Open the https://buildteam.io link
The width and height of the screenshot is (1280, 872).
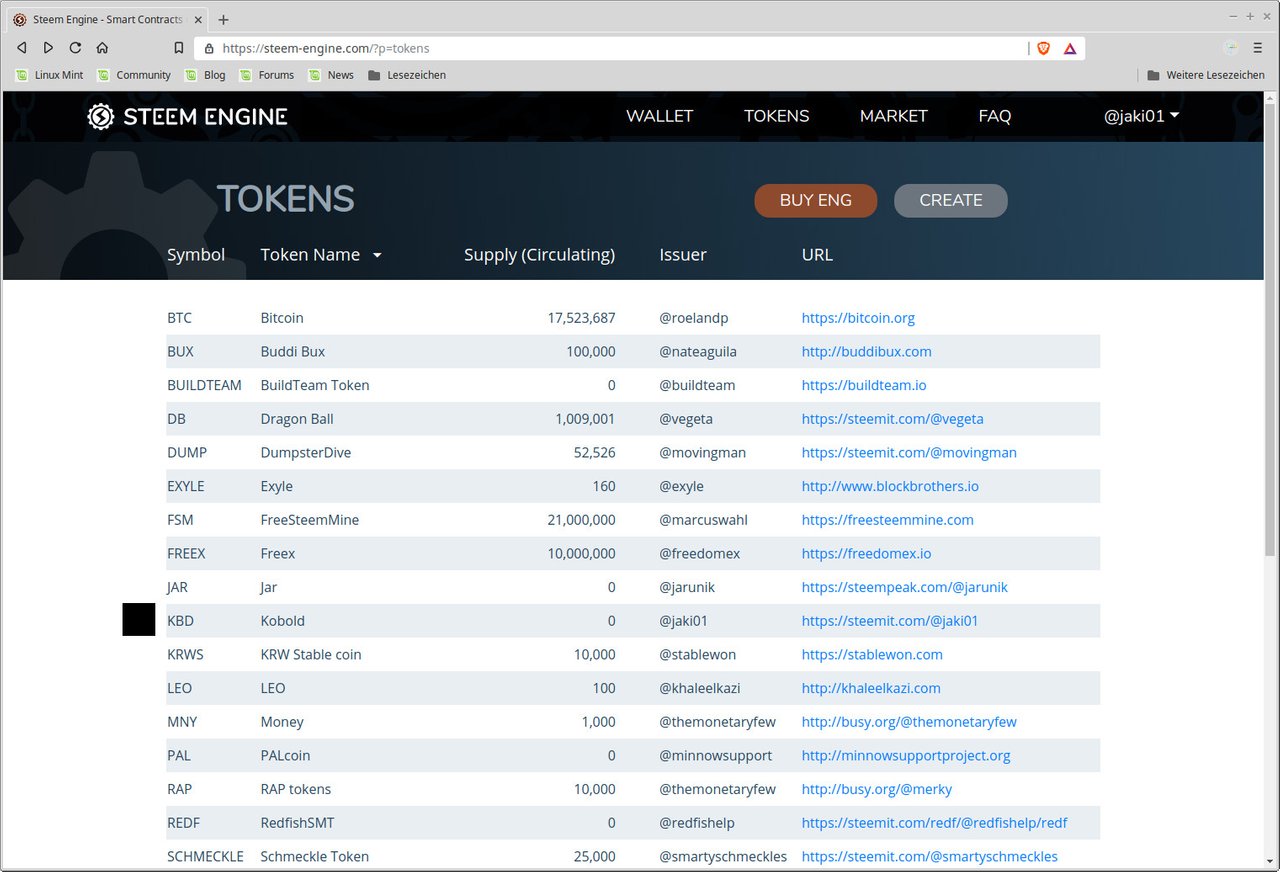coord(863,385)
